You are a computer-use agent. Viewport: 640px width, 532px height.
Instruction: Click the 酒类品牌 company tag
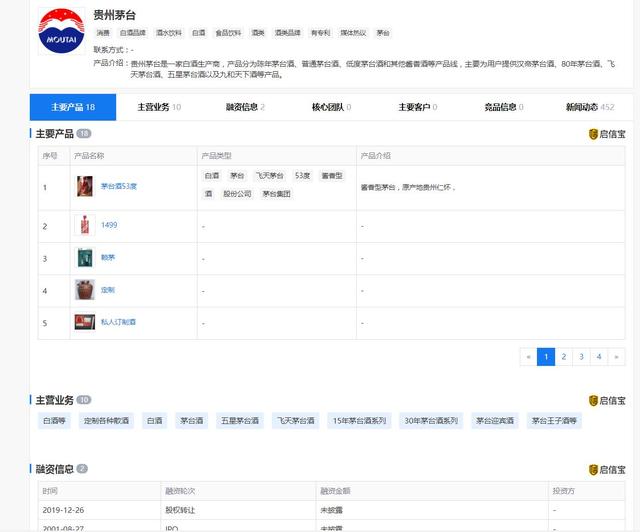pyautogui.click(x=287, y=33)
